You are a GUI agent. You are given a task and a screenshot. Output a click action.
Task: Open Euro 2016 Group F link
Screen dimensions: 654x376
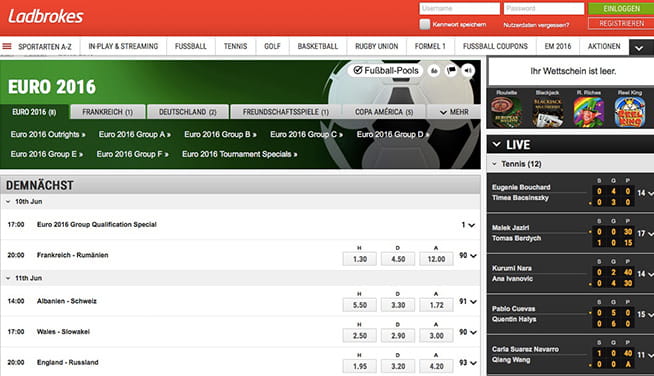point(132,154)
